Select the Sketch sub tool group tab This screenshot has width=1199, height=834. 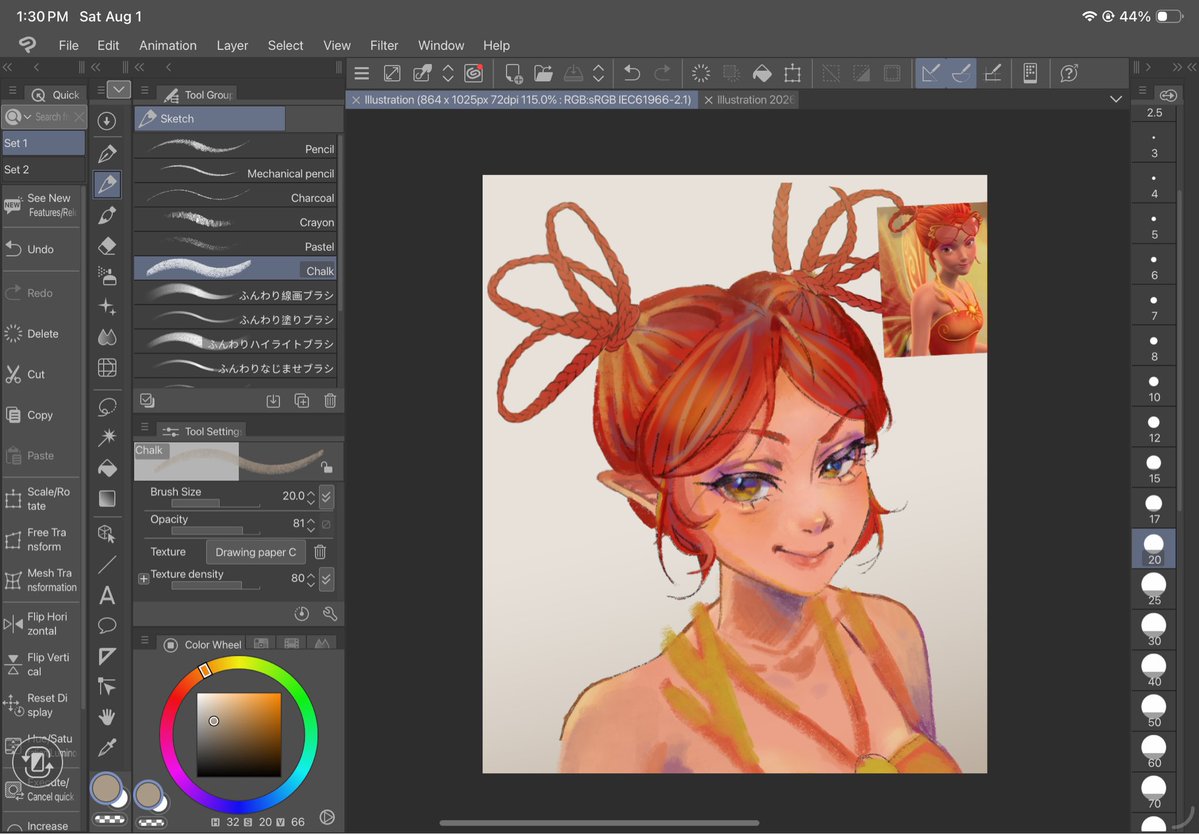click(x=210, y=118)
